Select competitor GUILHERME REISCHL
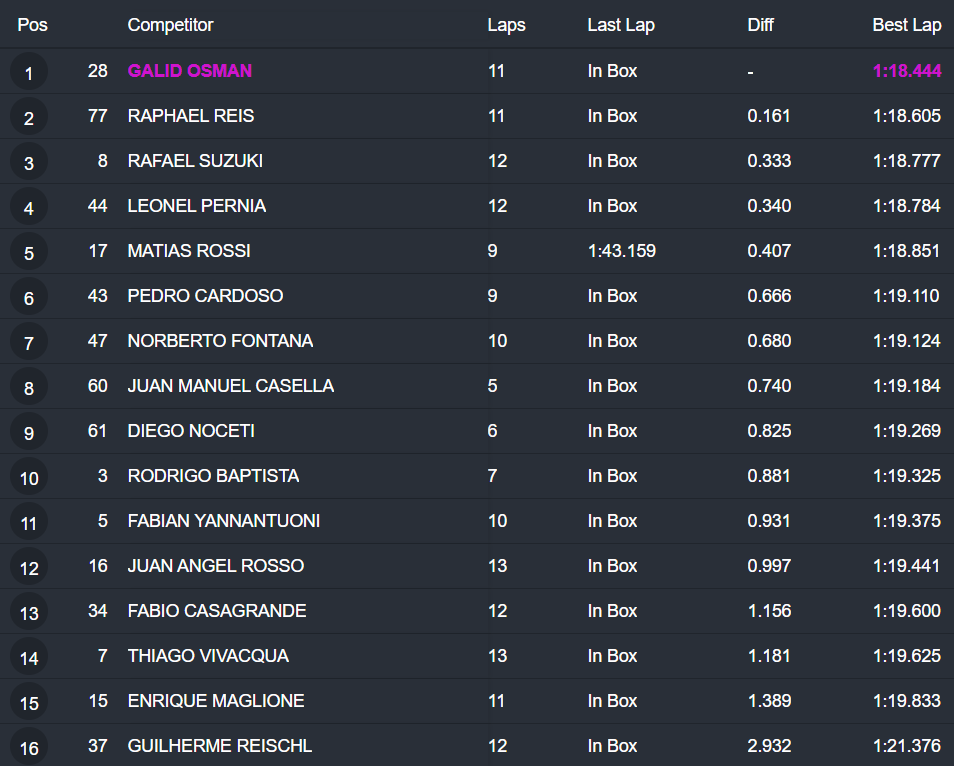The image size is (954, 766). click(219, 746)
